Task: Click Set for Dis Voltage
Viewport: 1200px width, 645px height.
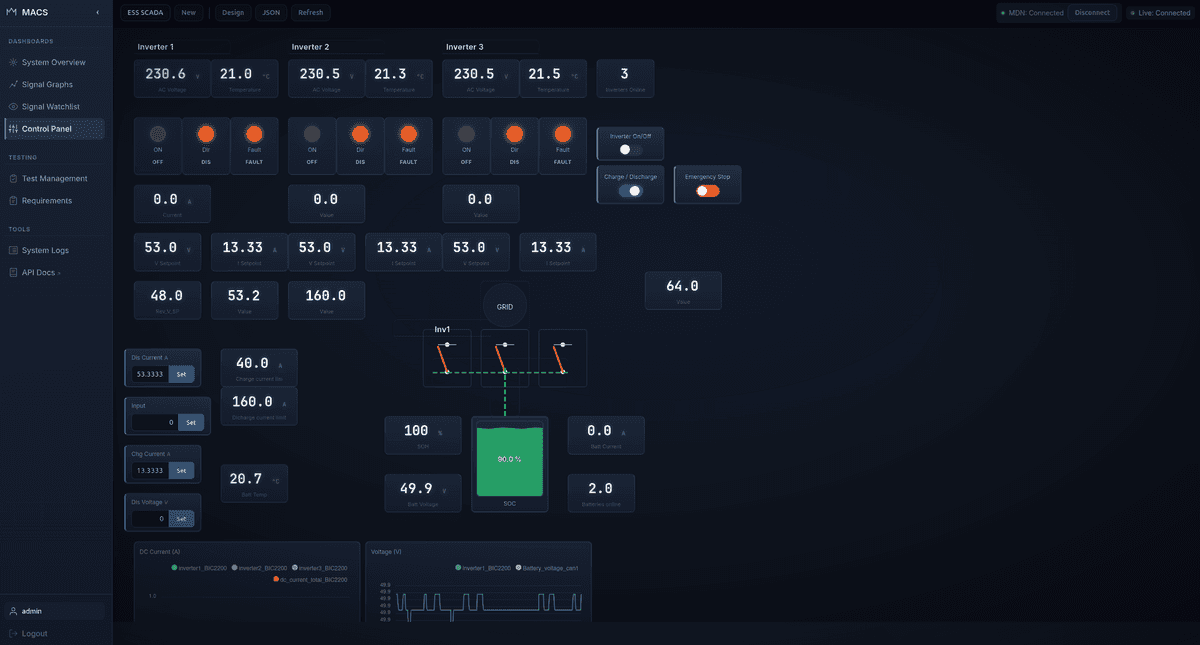Action: (x=182, y=519)
